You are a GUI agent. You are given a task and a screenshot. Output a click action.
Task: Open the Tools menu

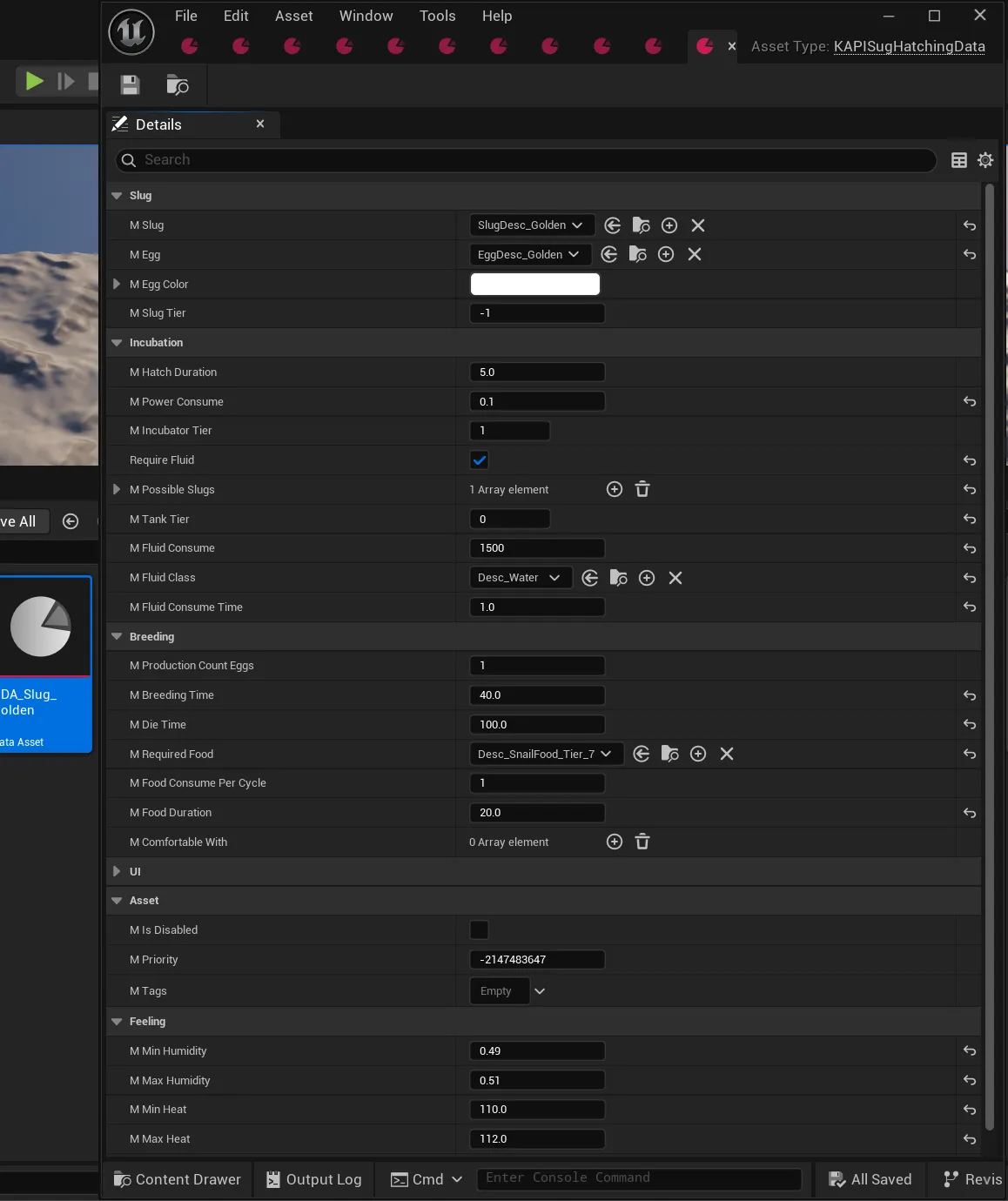coord(438,16)
